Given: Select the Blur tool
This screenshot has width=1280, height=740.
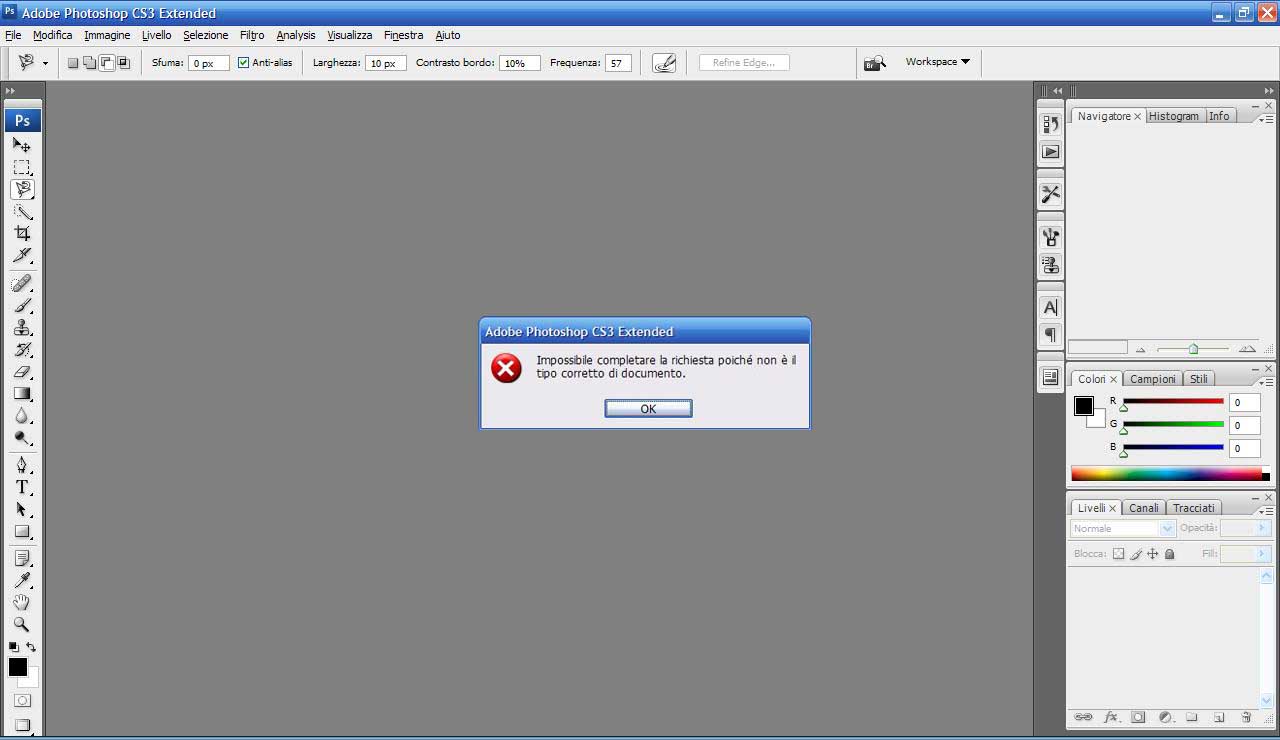Looking at the screenshot, I should click(22, 416).
